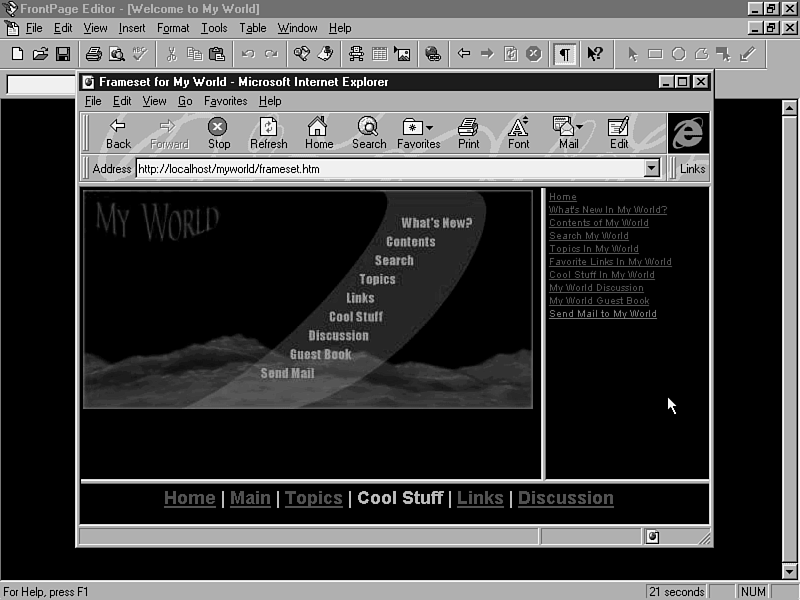The height and width of the screenshot is (600, 800).
Task: Click the Refresh button in Internet Explorer
Action: click(268, 133)
